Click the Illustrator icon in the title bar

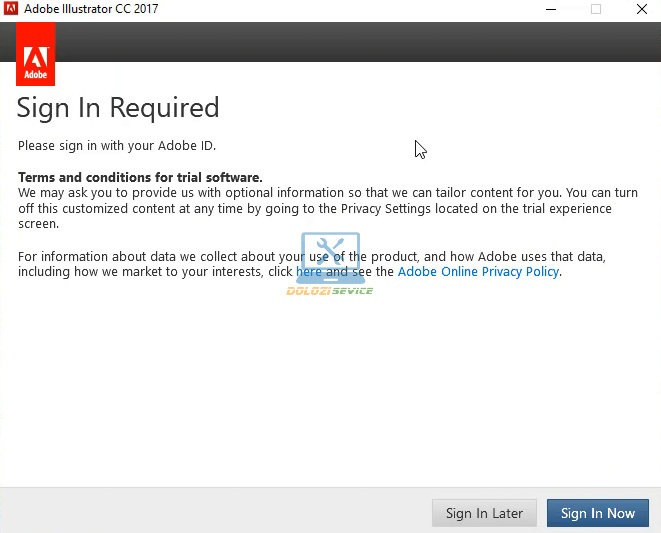(11, 10)
